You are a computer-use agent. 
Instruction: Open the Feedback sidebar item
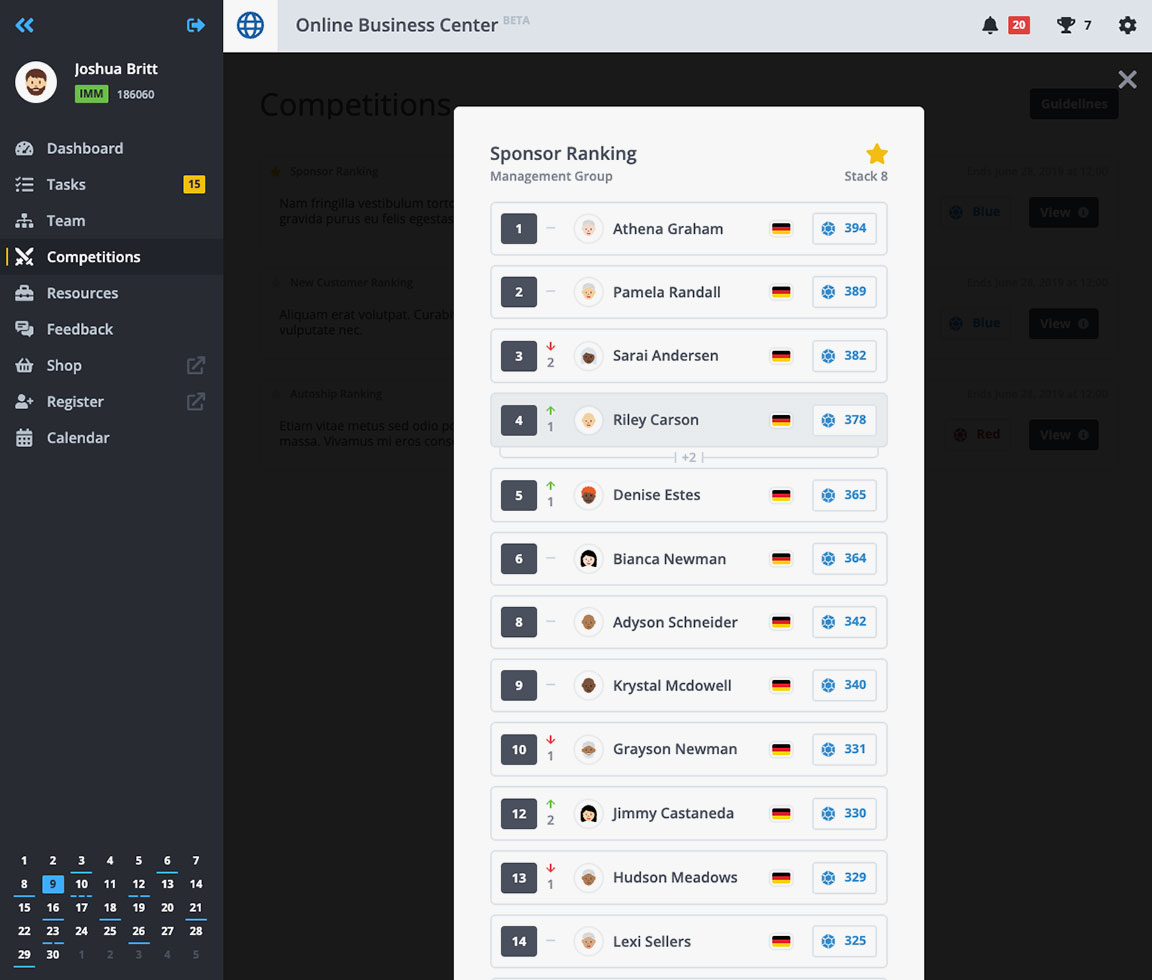[x=80, y=329]
